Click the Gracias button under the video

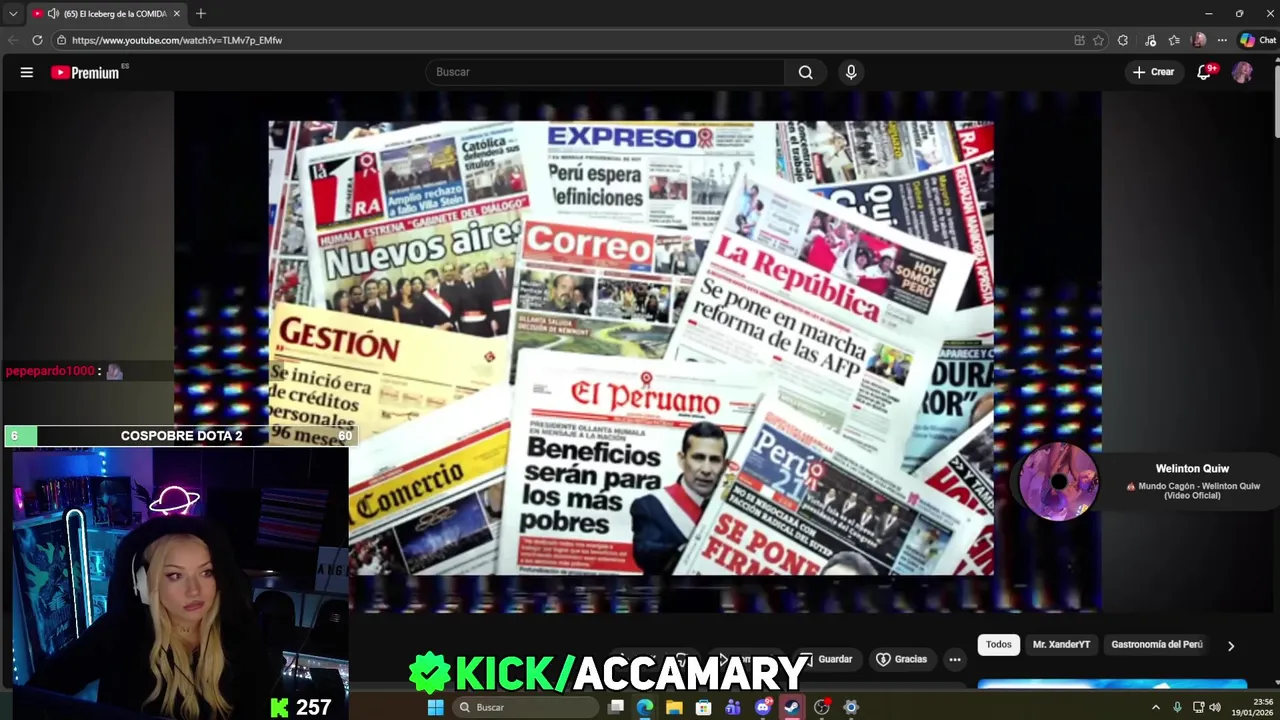[901, 659]
